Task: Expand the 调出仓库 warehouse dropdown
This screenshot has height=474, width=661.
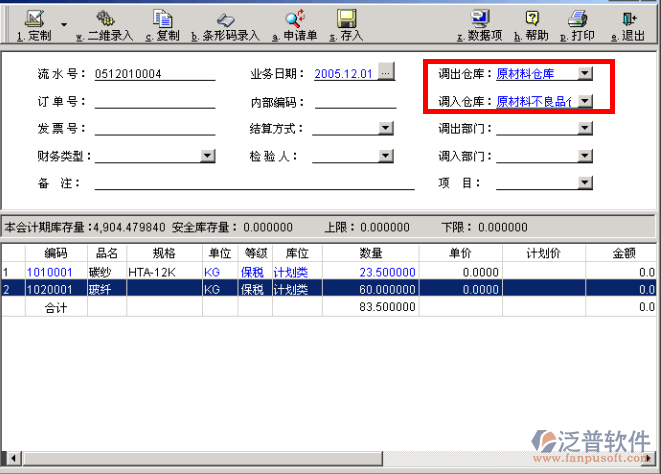Action: (585, 73)
